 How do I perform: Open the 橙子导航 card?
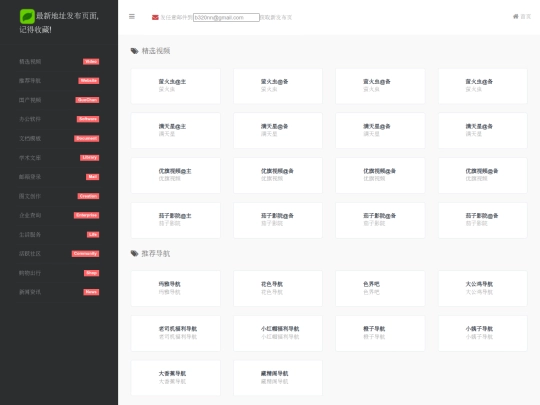coord(380,333)
